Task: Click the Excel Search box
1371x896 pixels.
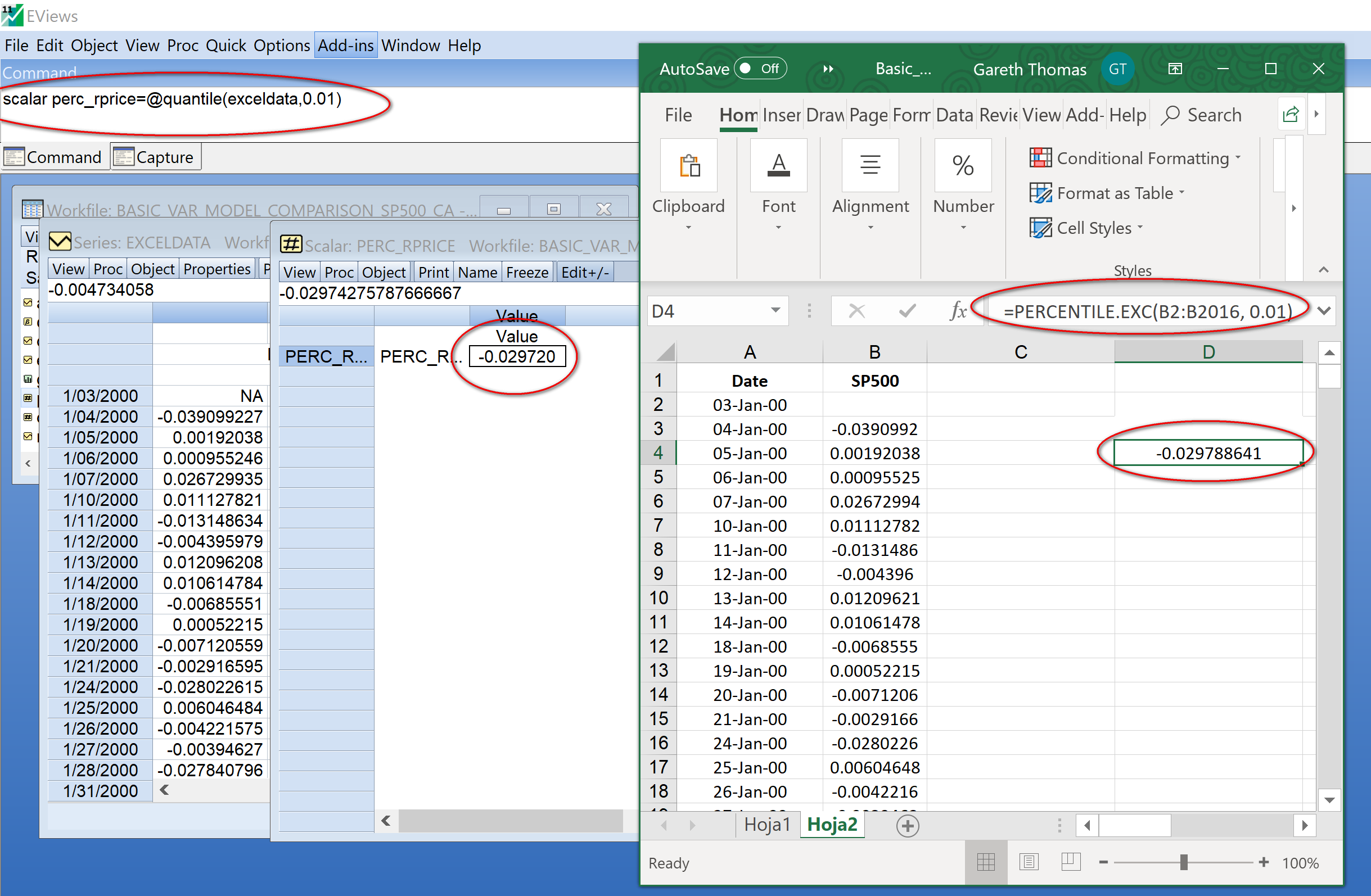Action: [1202, 115]
